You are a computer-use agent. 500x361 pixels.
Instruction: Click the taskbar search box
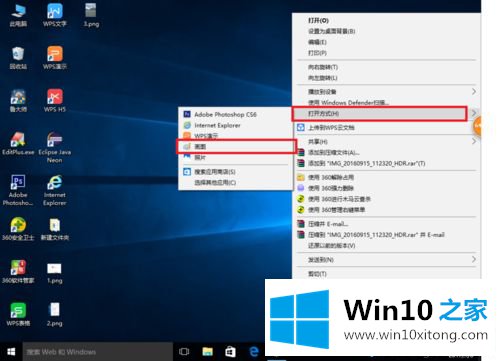[x=98, y=352]
